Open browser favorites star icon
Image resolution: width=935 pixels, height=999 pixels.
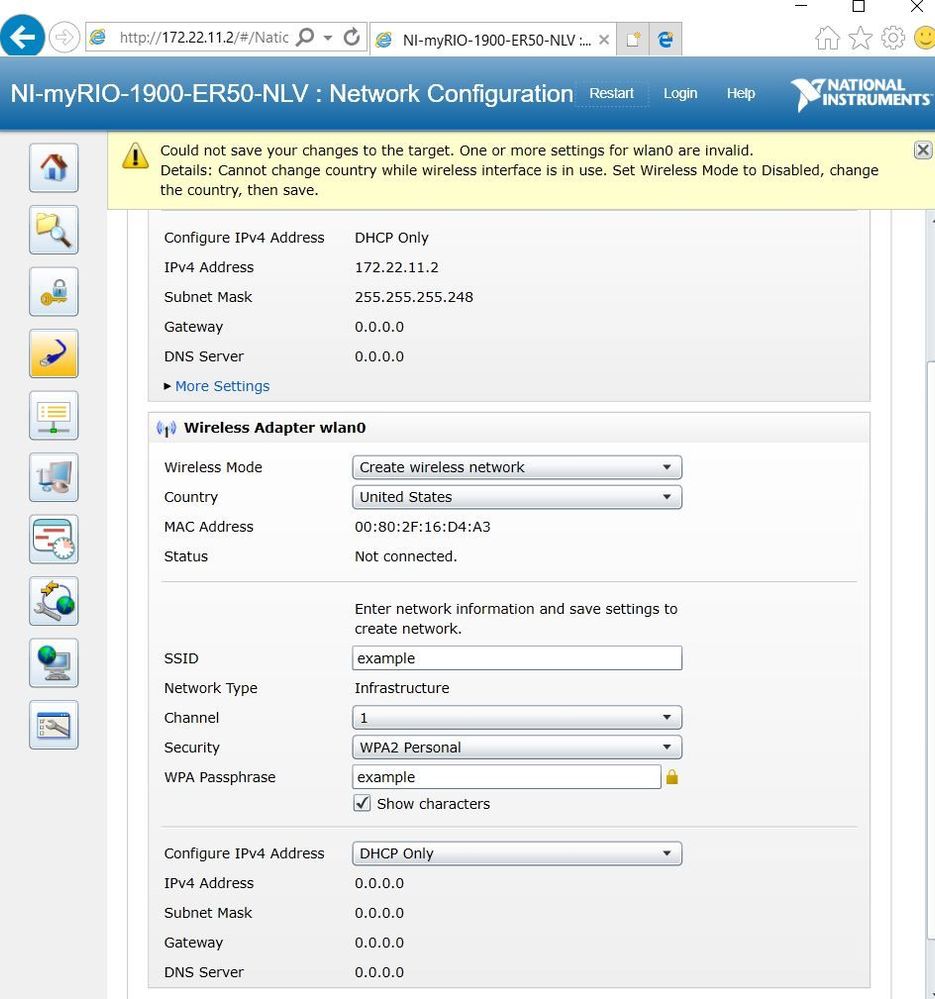tap(860, 38)
